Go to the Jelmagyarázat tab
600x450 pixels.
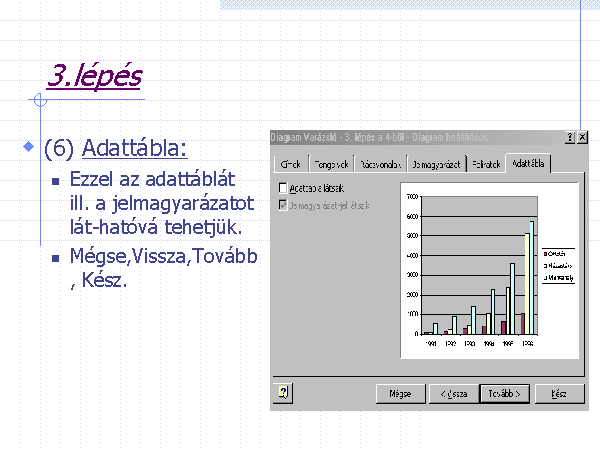click(435, 164)
